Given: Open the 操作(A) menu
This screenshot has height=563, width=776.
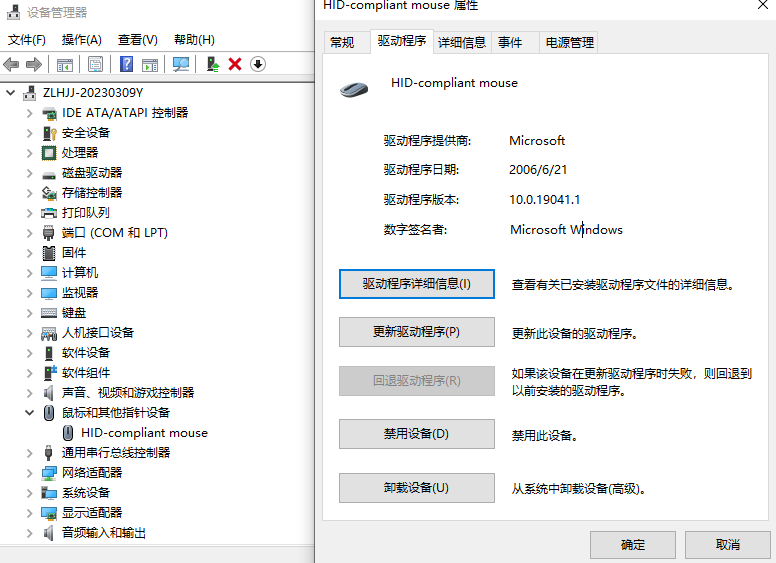Looking at the screenshot, I should (82, 40).
